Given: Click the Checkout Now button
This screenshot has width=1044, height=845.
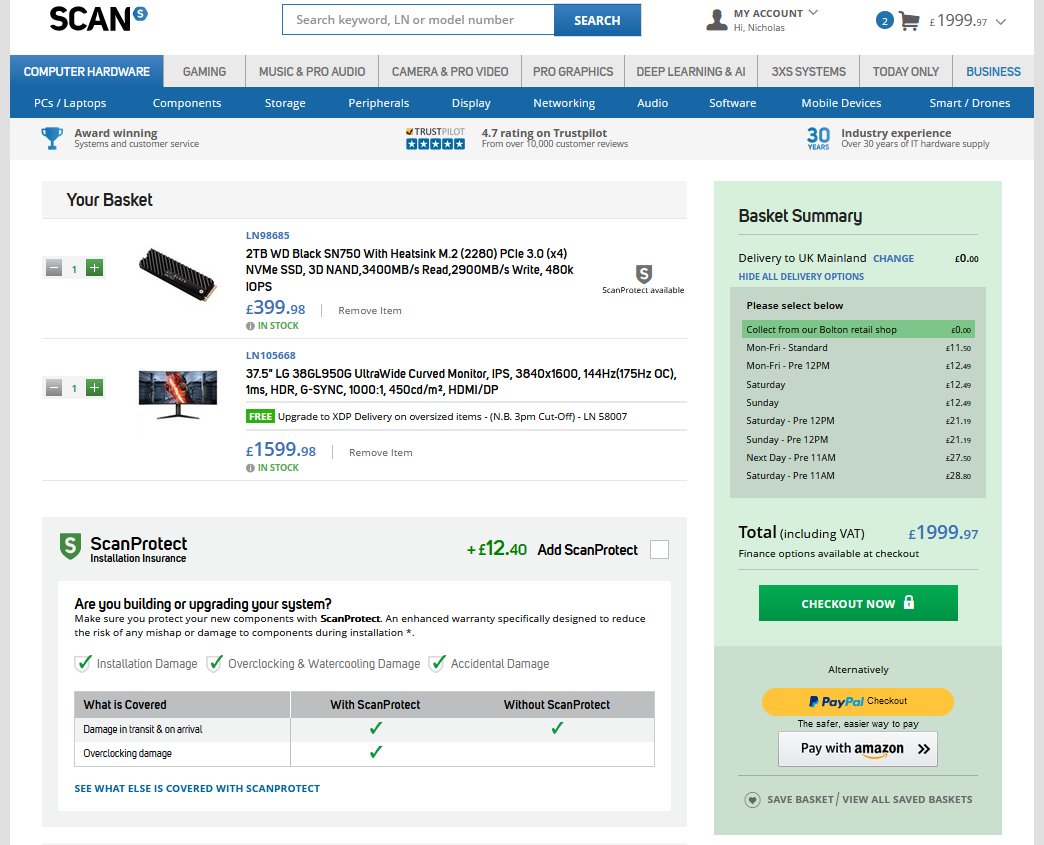Looking at the screenshot, I should 858,603.
